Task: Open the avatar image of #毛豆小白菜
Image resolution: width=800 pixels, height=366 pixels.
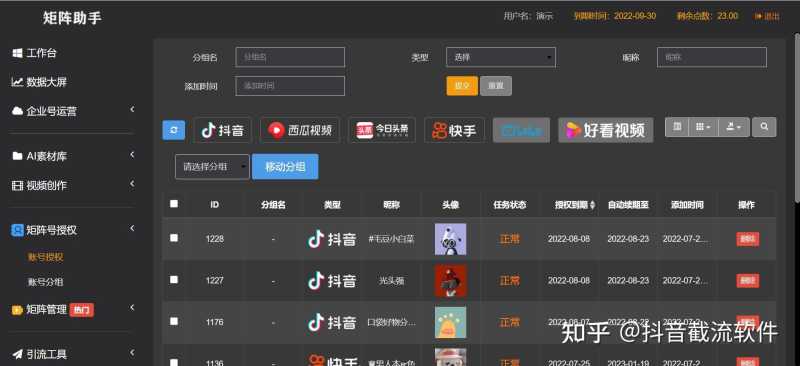Action: [451, 239]
